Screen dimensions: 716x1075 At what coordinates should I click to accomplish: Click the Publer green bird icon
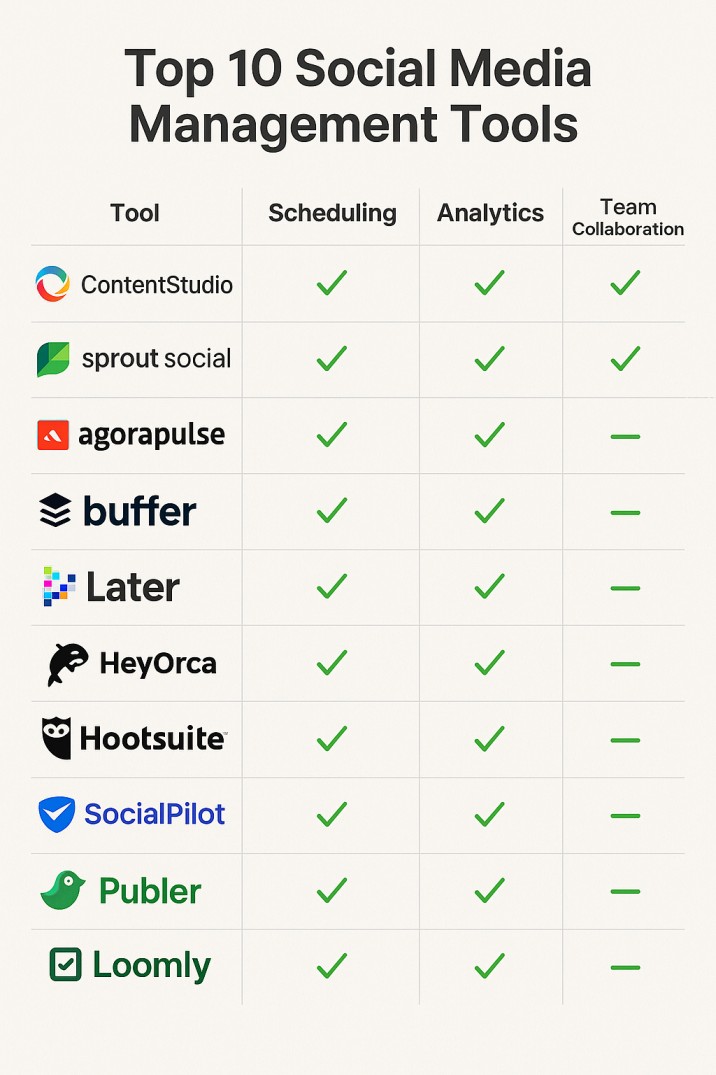[x=62, y=890]
